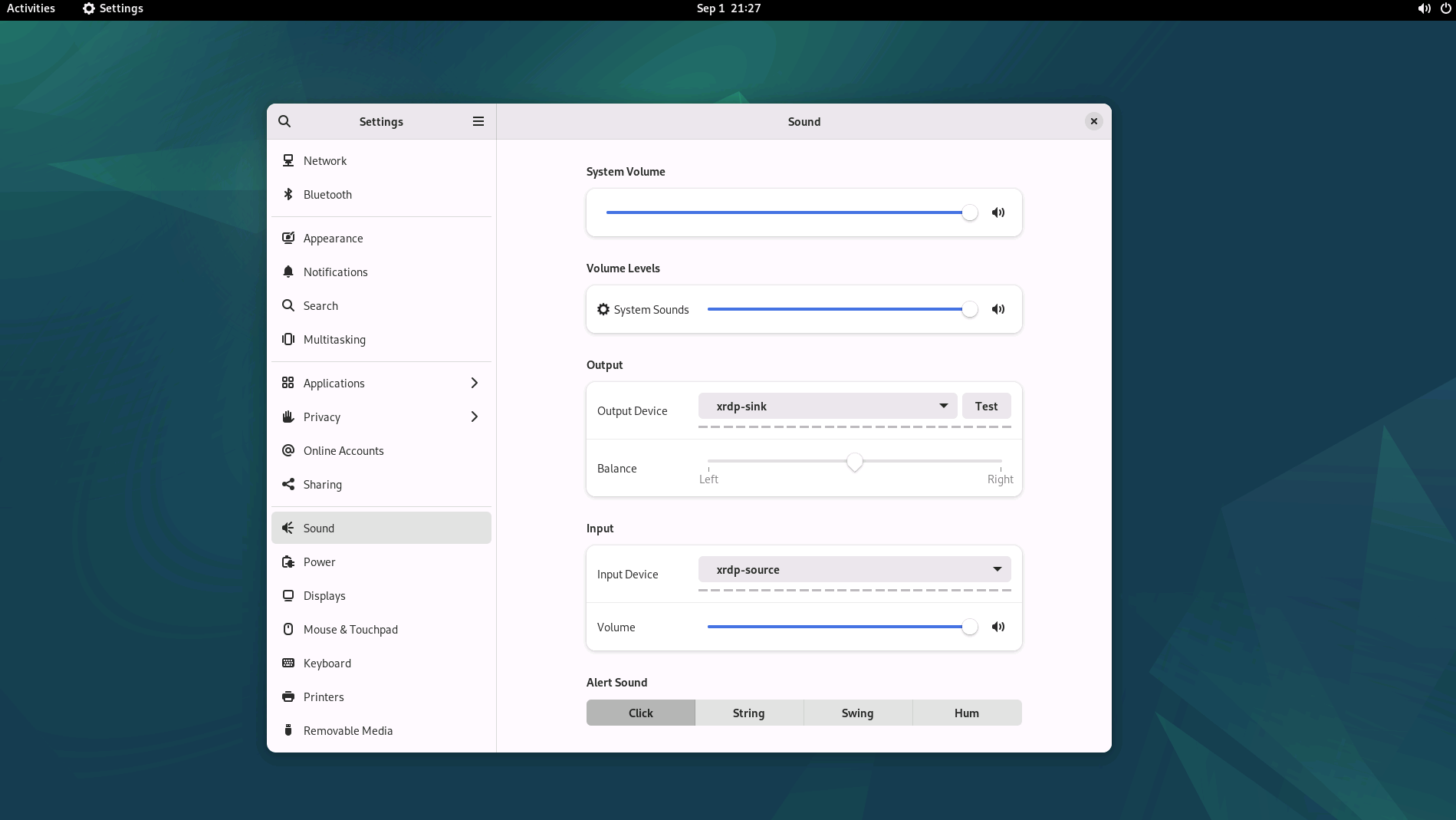Image resolution: width=1456 pixels, height=820 pixels.
Task: Adjust the System Volume slider
Action: [x=792, y=212]
